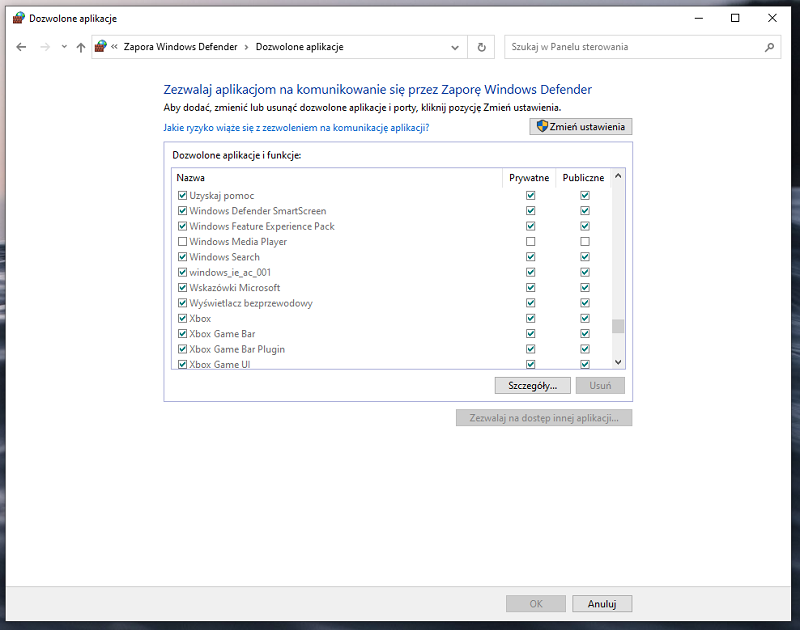Click the Anuluj button

602,603
